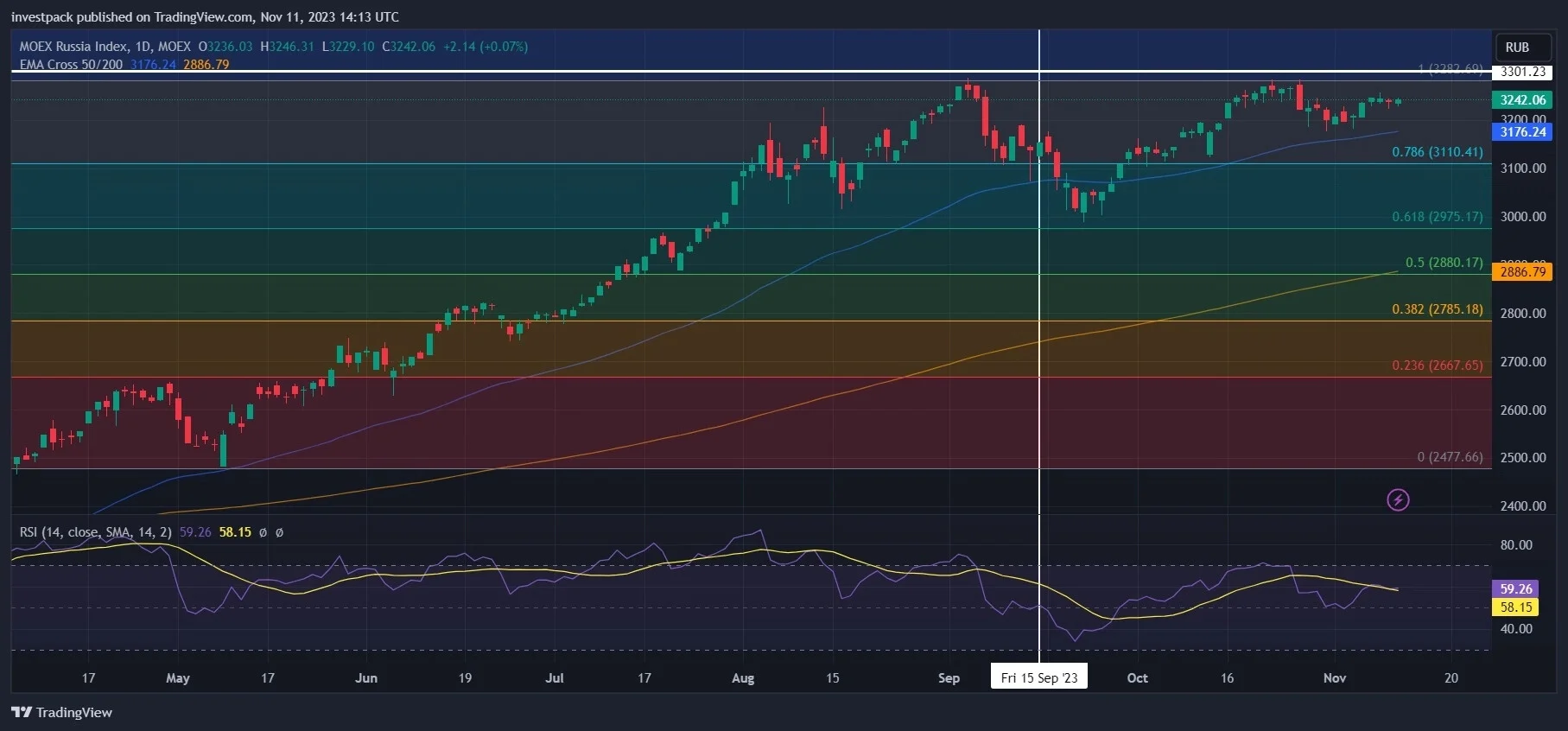
Task: Select the 0.236 (2667.65) Fibonacci level
Action: (x=1437, y=365)
